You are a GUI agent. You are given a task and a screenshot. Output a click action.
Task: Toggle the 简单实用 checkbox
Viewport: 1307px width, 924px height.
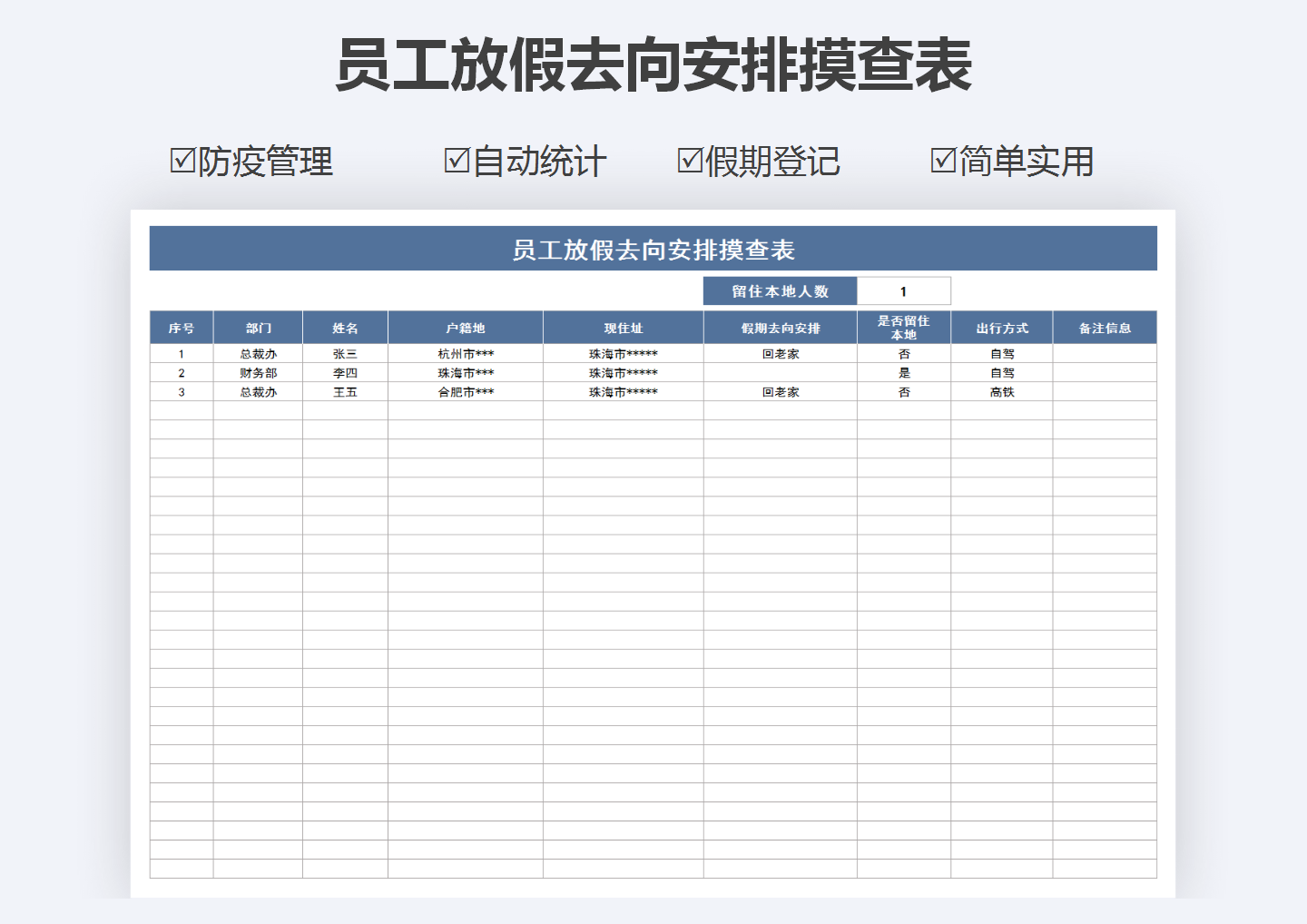tap(943, 160)
